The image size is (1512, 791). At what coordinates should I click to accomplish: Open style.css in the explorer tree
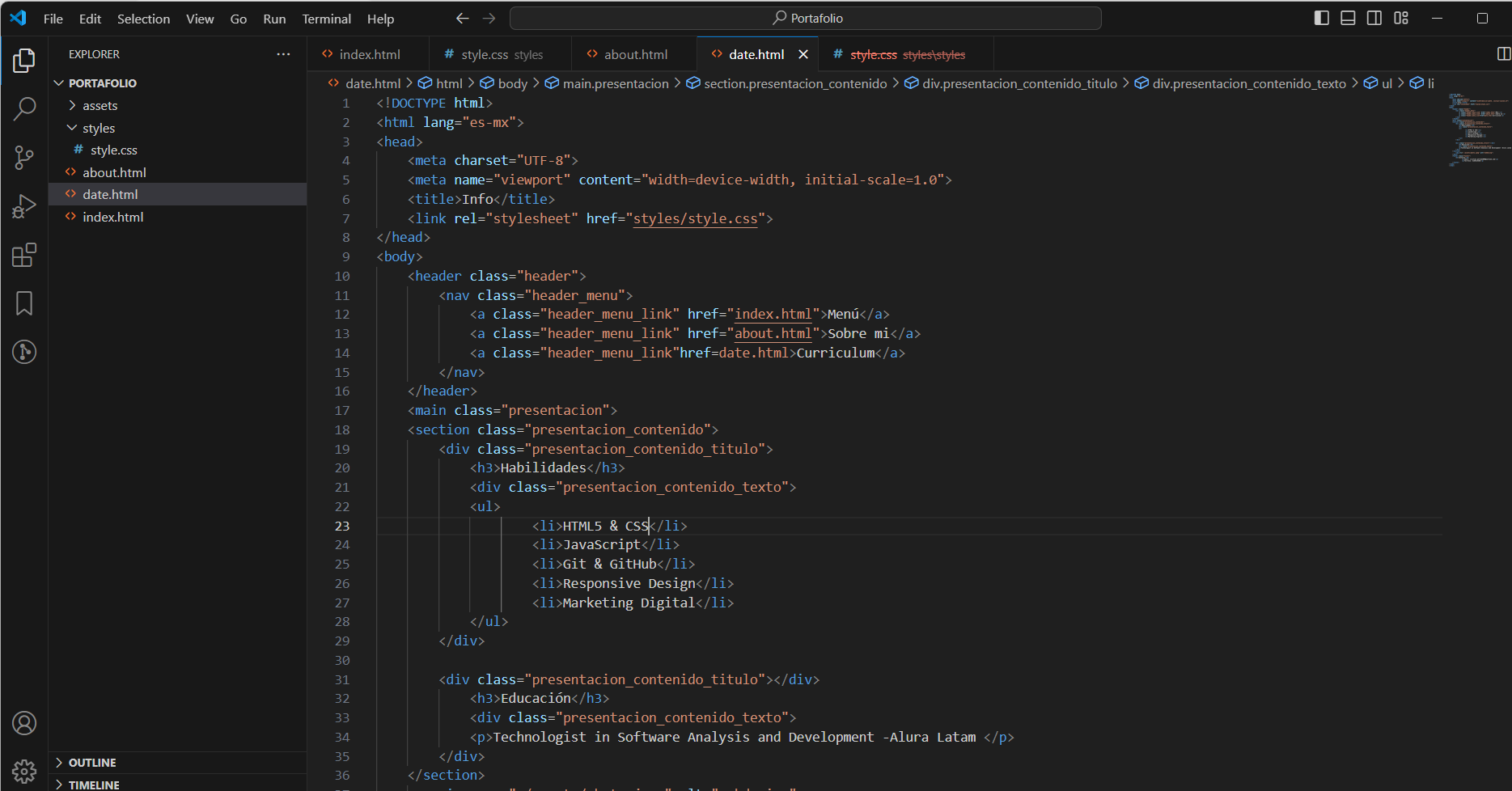177,150
